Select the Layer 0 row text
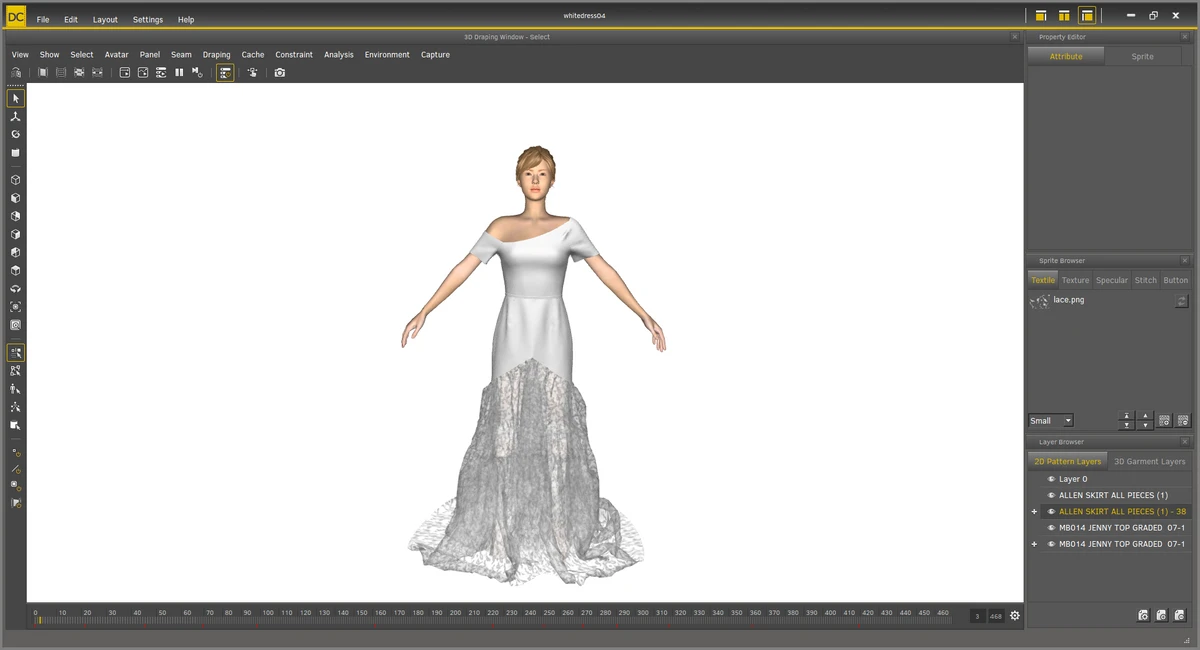The height and width of the screenshot is (650, 1200). coord(1073,479)
